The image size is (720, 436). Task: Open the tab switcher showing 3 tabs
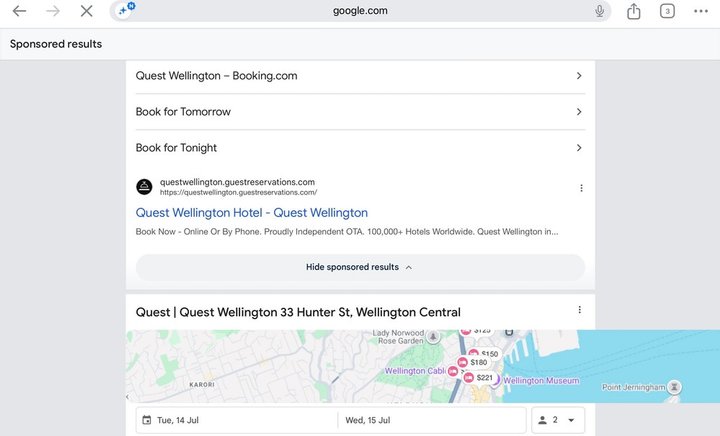pyautogui.click(x=667, y=11)
